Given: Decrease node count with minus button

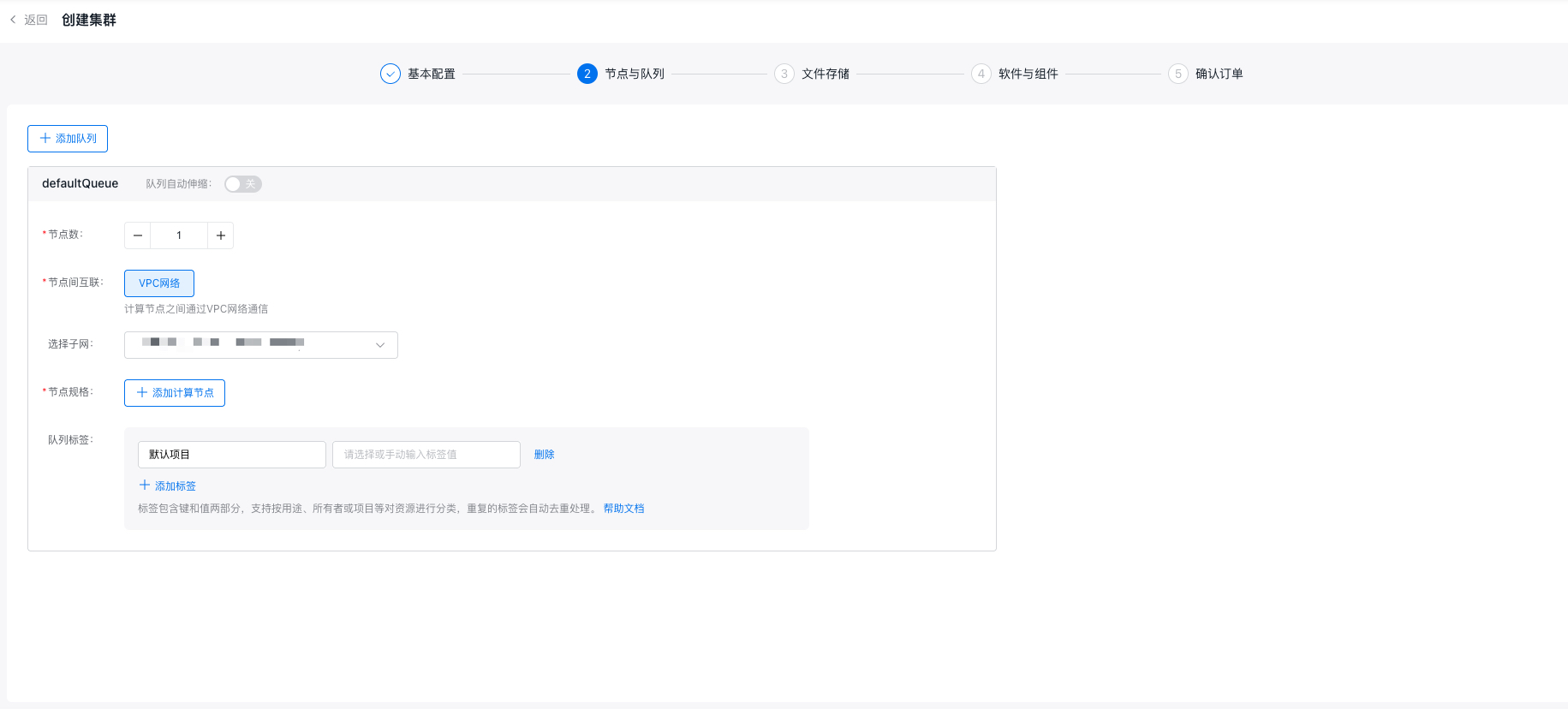Looking at the screenshot, I should tap(138, 235).
